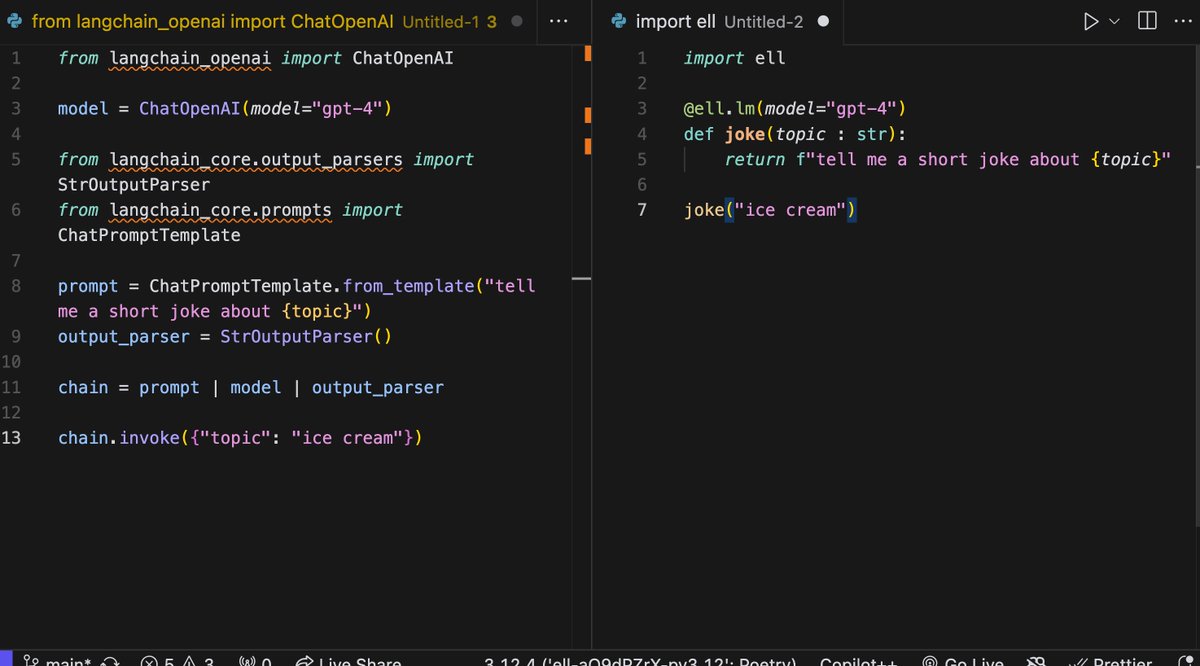This screenshot has height=666, width=1200.
Task: Close unsaved Untitled-2 tab via its dot
Action: tap(822, 21)
